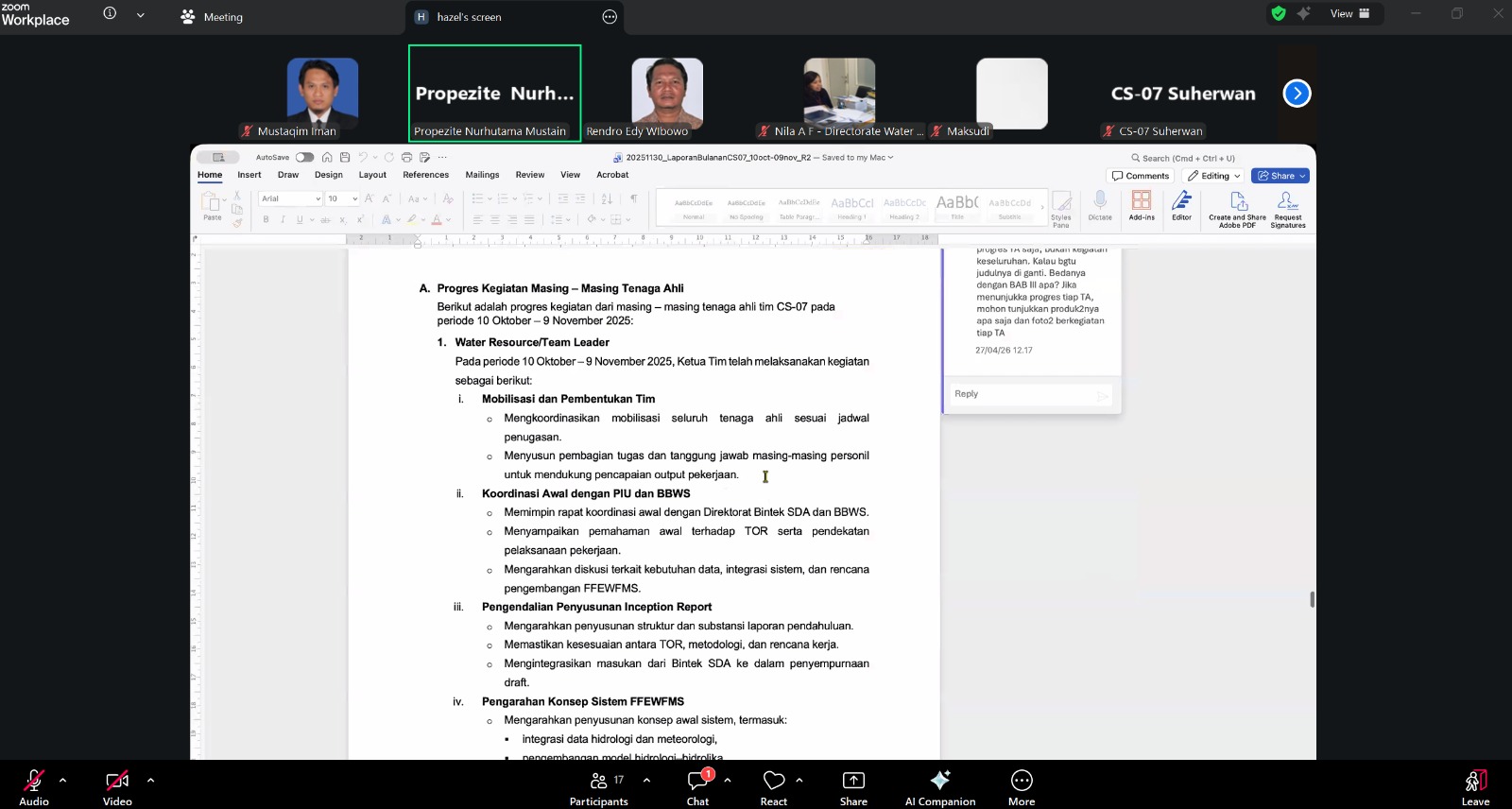The image size is (1512, 809).
Task: Open the Zoom Chat panel
Action: click(698, 787)
